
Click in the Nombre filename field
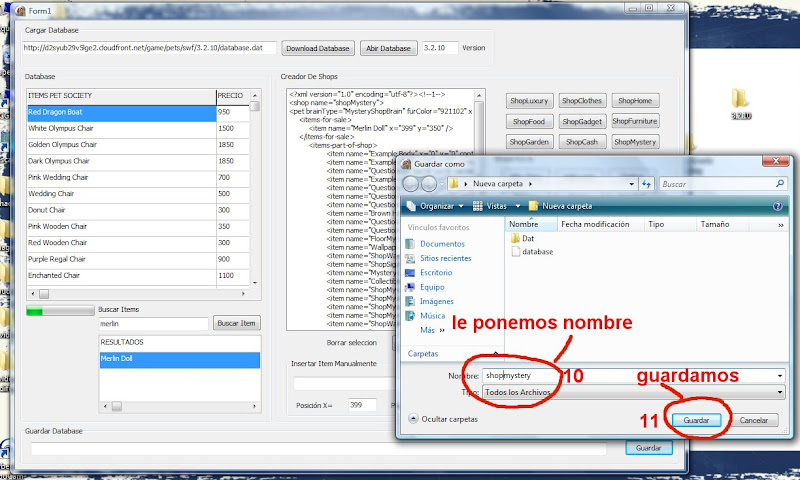tap(633, 376)
